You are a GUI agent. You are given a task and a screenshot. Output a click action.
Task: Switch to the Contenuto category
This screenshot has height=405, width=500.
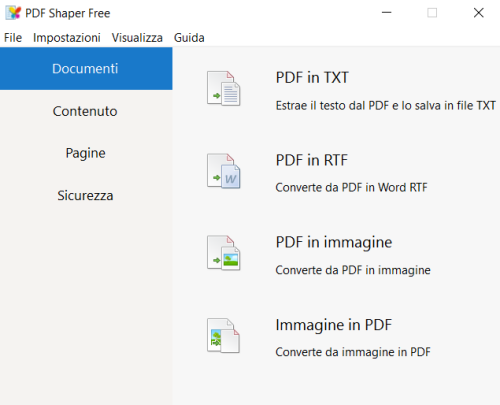[86, 111]
